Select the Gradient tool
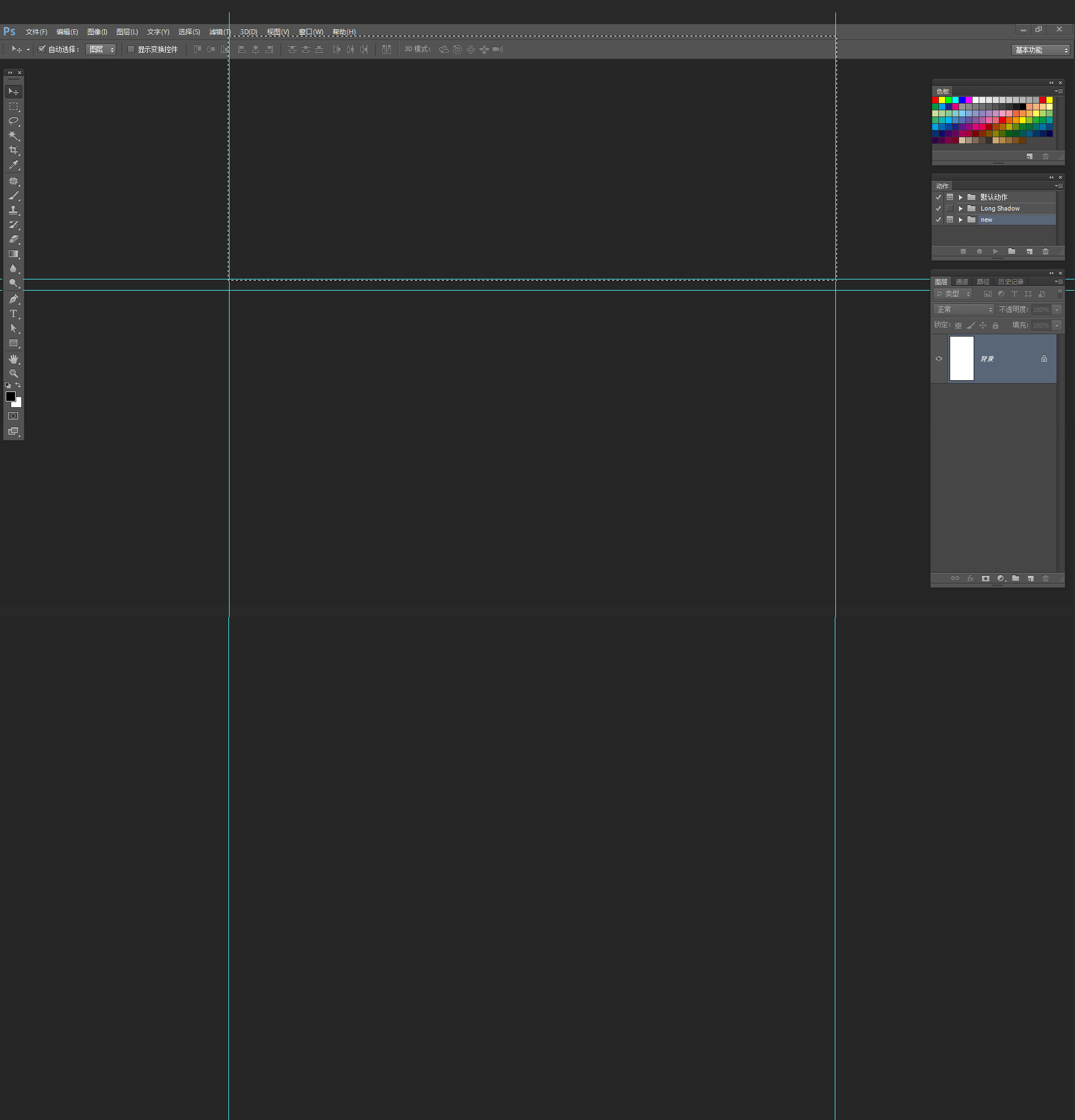Viewport: 1075px width, 1120px height. [13, 254]
